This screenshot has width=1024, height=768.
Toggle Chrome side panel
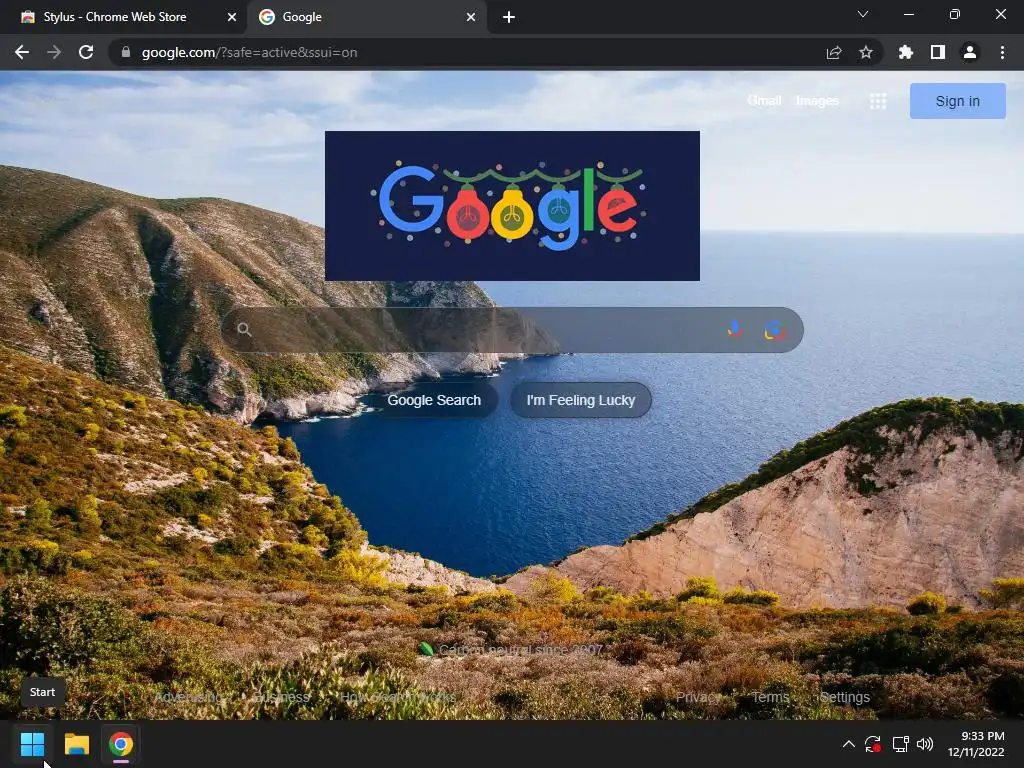coord(938,52)
